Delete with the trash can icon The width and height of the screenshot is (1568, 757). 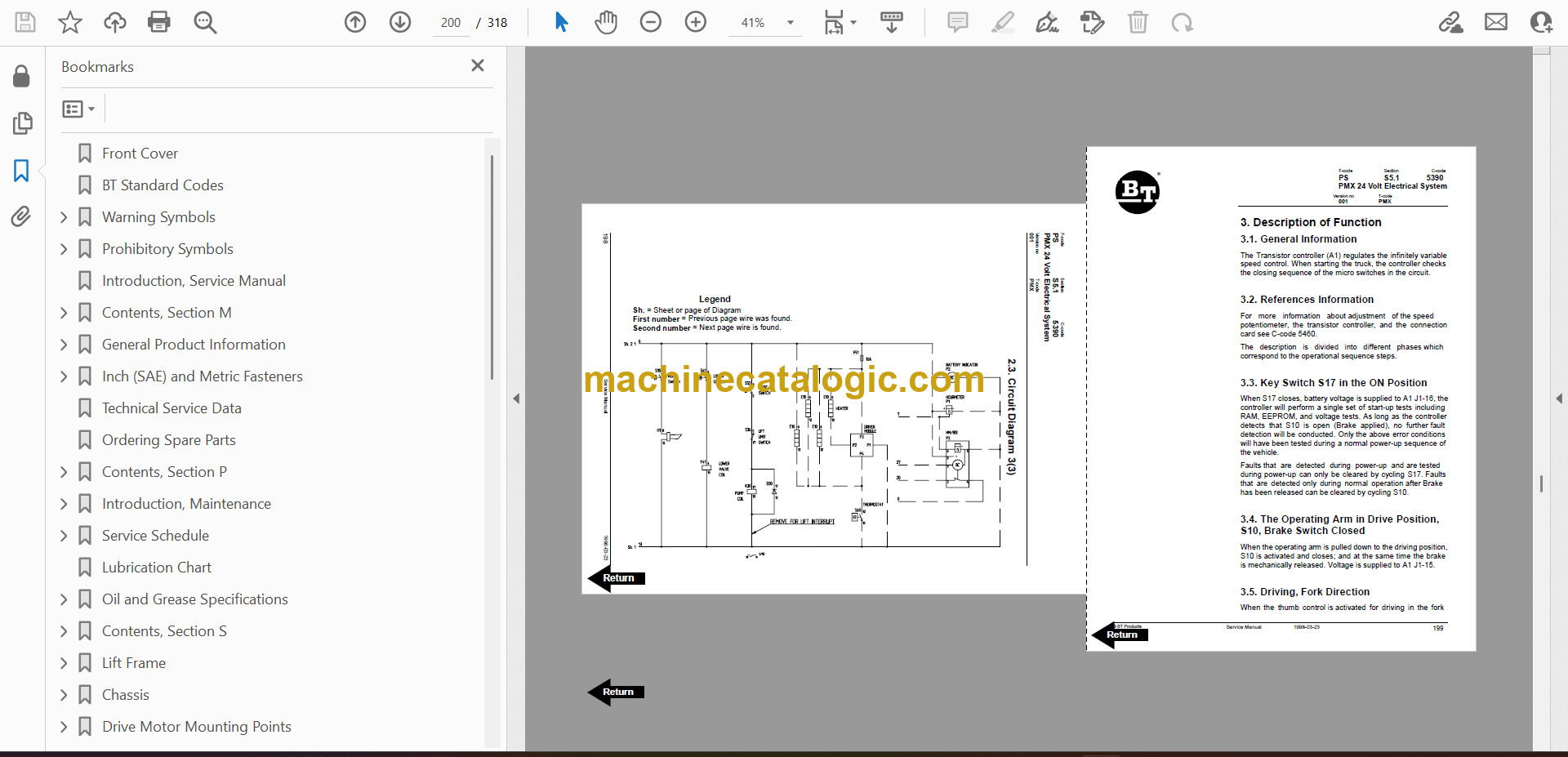pyautogui.click(x=1138, y=22)
